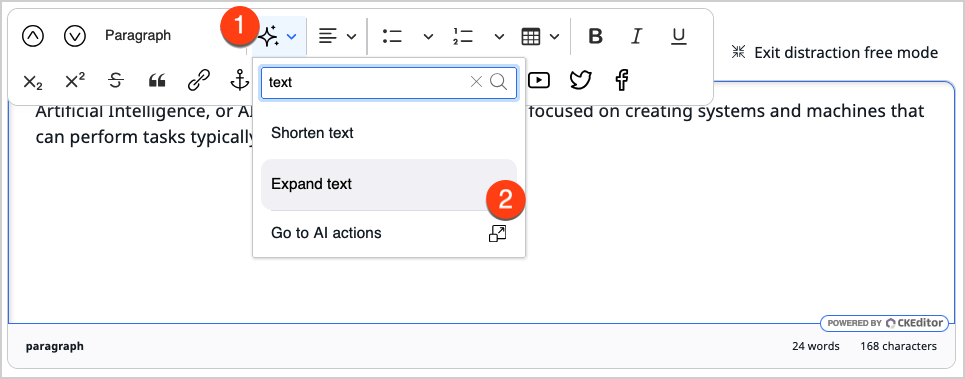
Task: Click the paragraph path in status bar
Action: tap(54, 346)
